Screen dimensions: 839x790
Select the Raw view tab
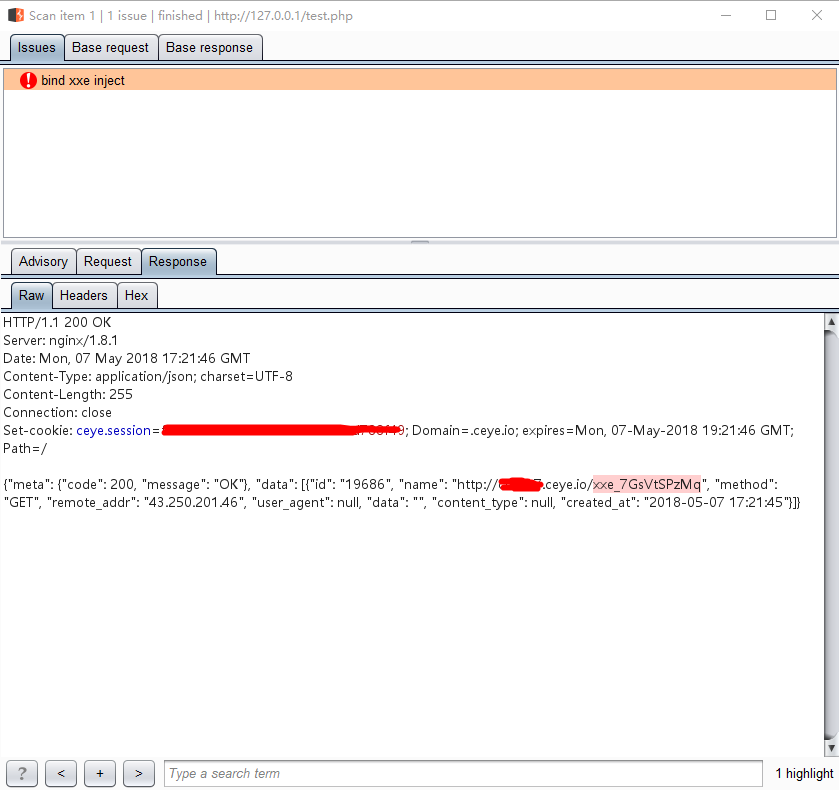tap(32, 295)
